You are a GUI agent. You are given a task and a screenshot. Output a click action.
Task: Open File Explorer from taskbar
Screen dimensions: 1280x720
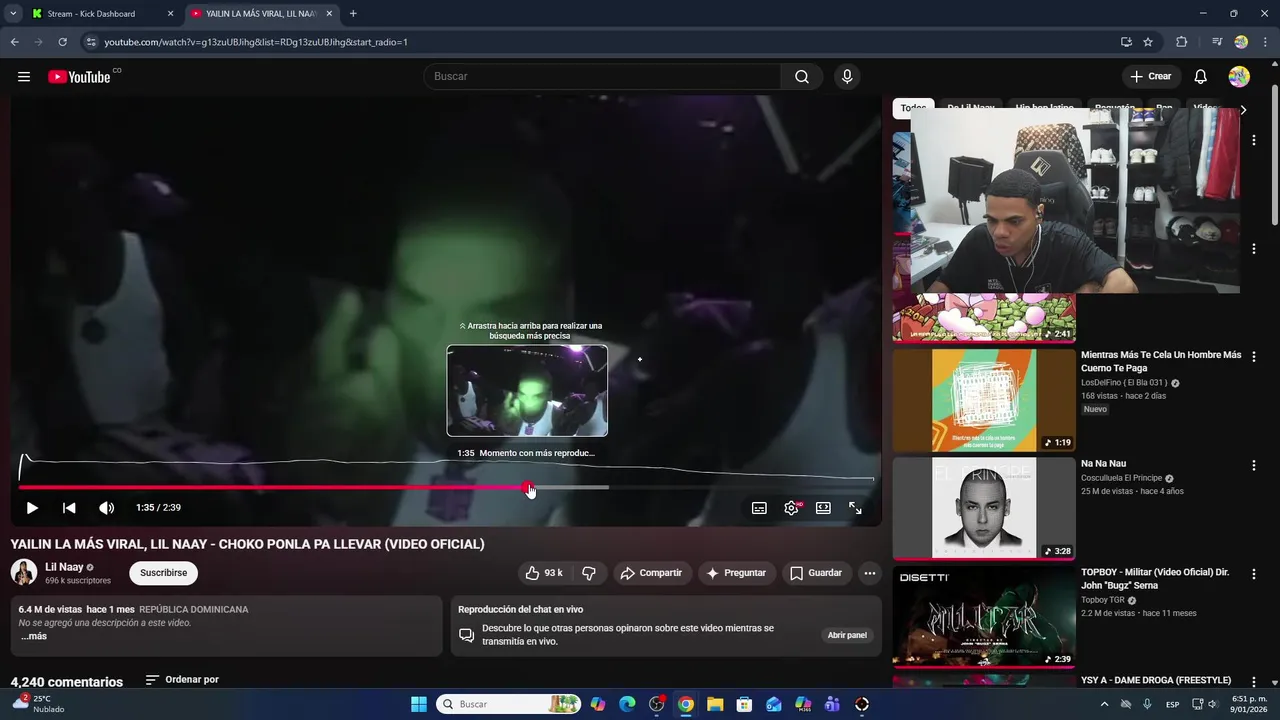pos(715,704)
